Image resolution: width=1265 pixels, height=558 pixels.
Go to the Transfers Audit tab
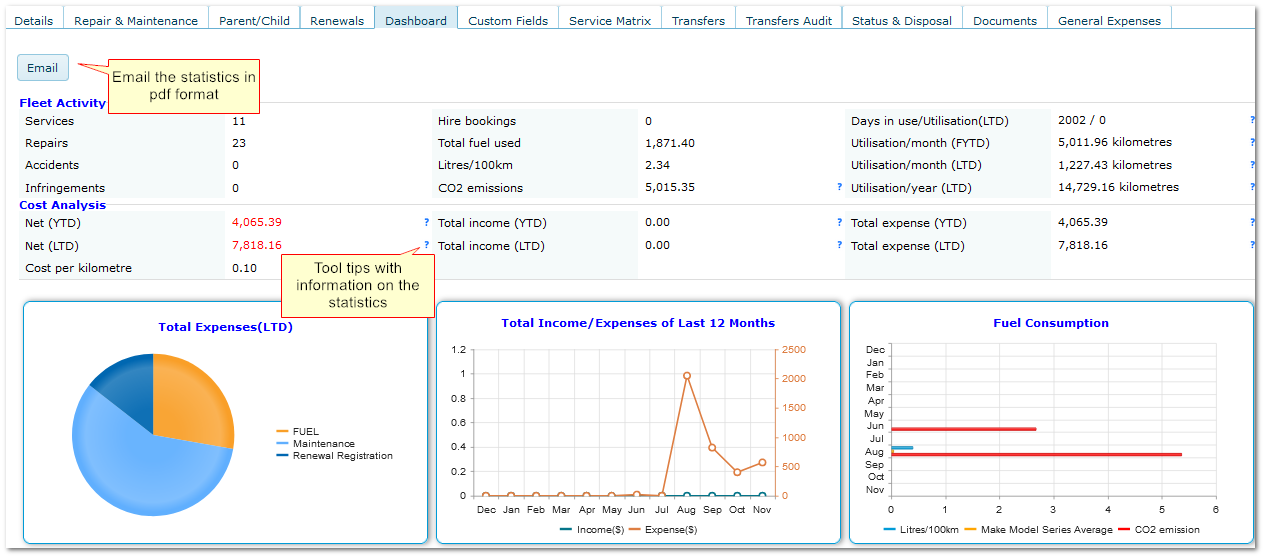pyautogui.click(x=788, y=20)
